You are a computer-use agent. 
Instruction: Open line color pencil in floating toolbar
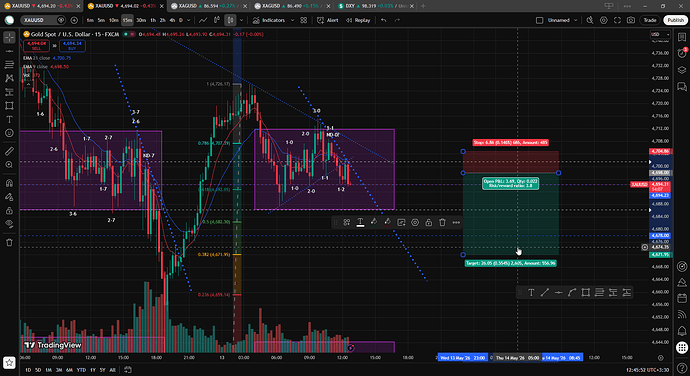pos(374,222)
